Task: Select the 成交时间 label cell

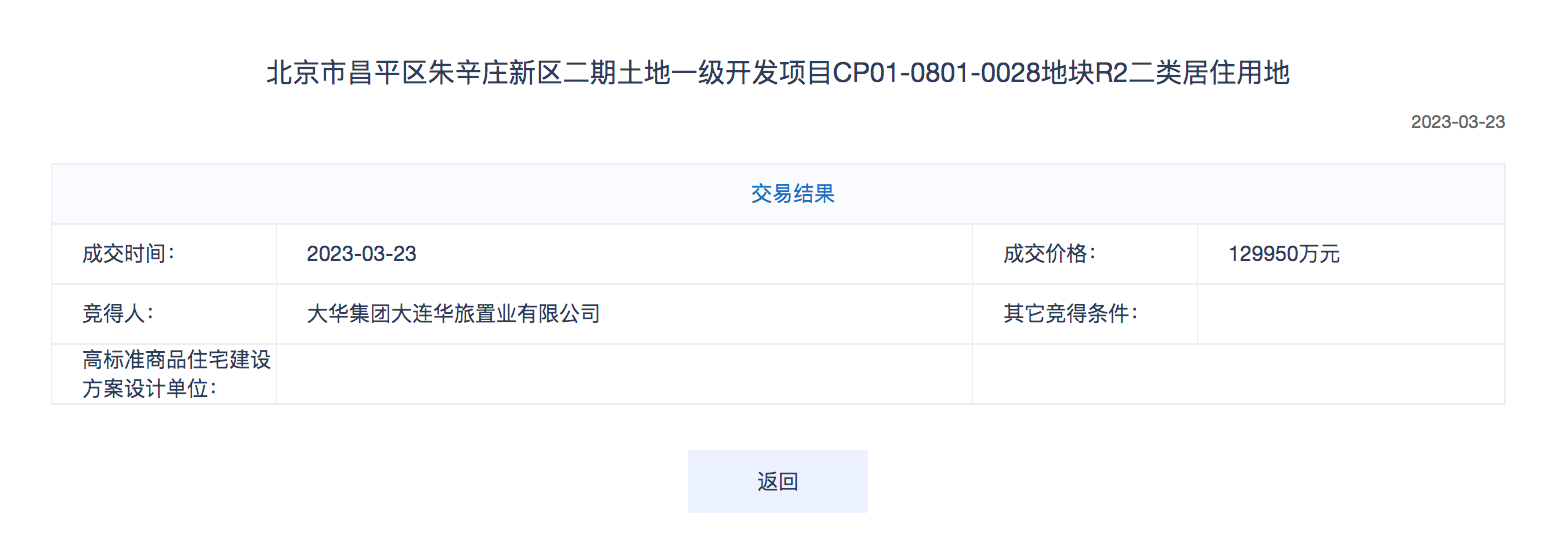Action: (164, 254)
